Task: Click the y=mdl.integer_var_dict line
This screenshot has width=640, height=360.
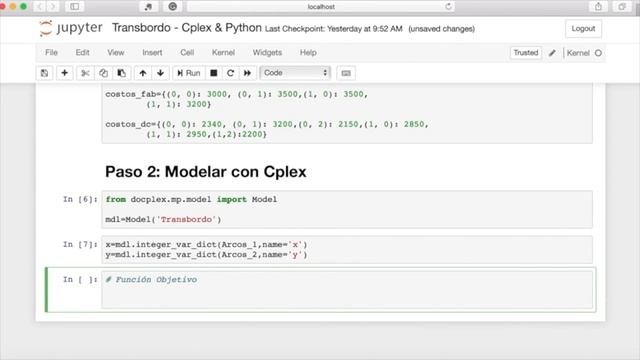Action: (206, 255)
